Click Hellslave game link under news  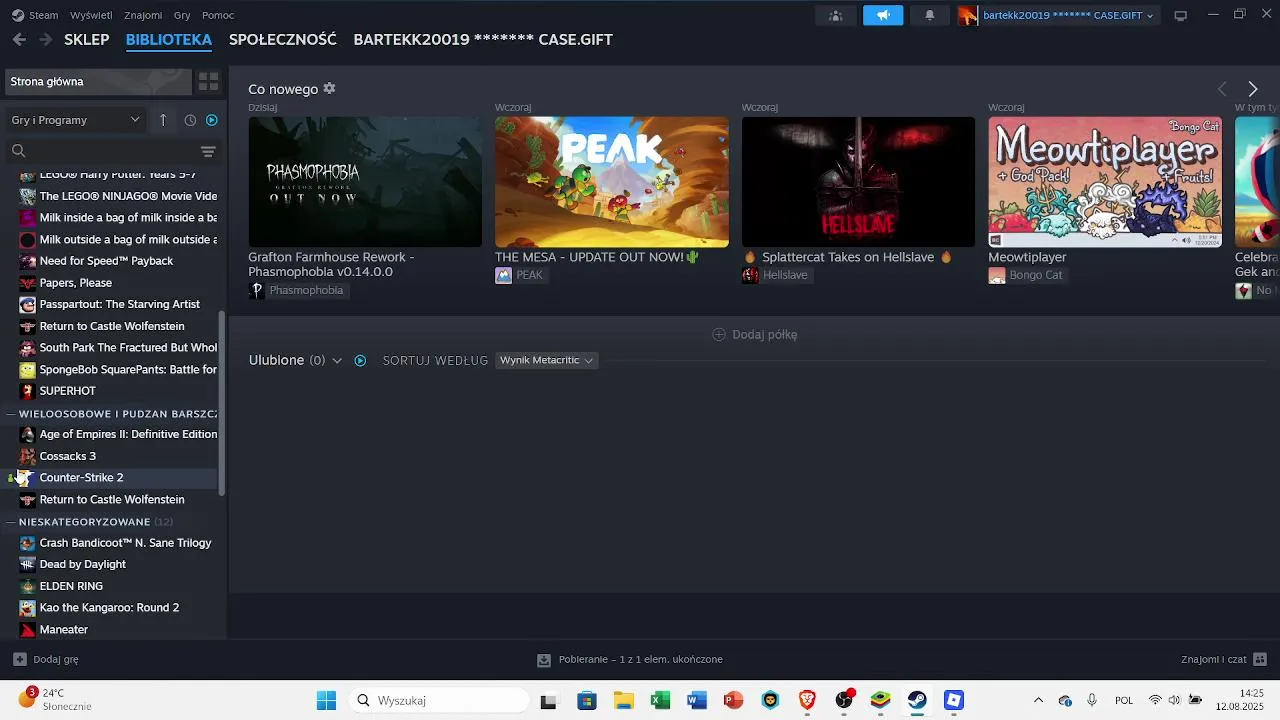776,275
